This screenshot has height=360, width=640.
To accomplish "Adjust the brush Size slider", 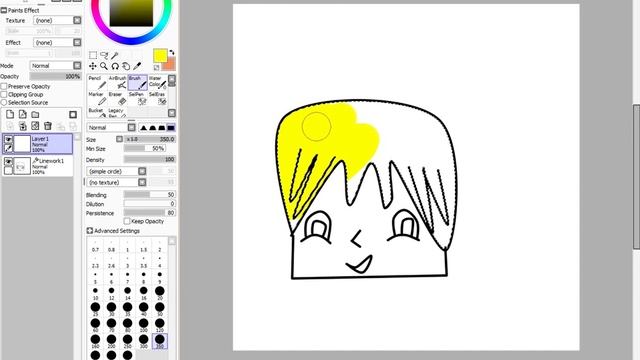I will coord(150,139).
